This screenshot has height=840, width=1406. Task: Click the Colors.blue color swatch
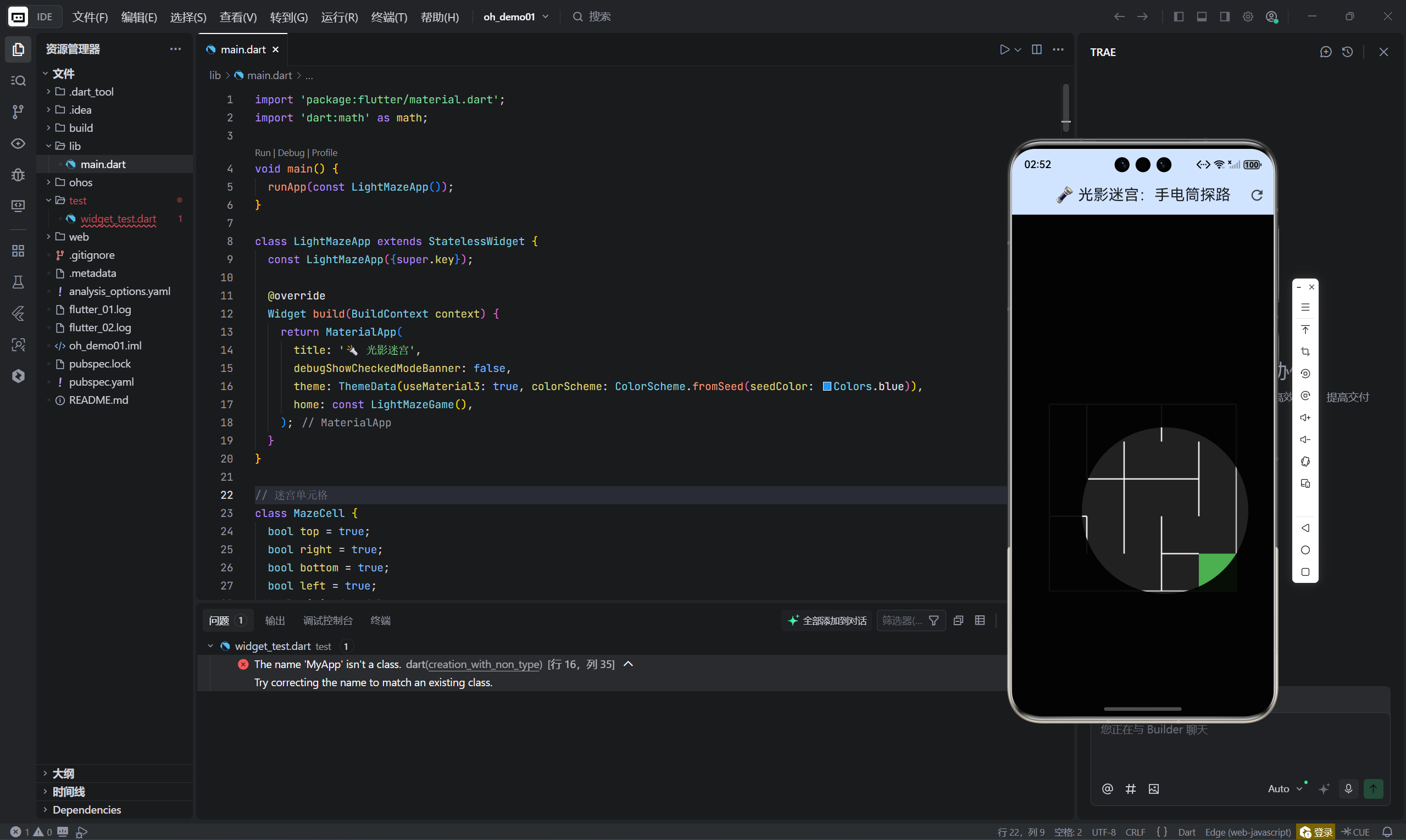tap(827, 386)
